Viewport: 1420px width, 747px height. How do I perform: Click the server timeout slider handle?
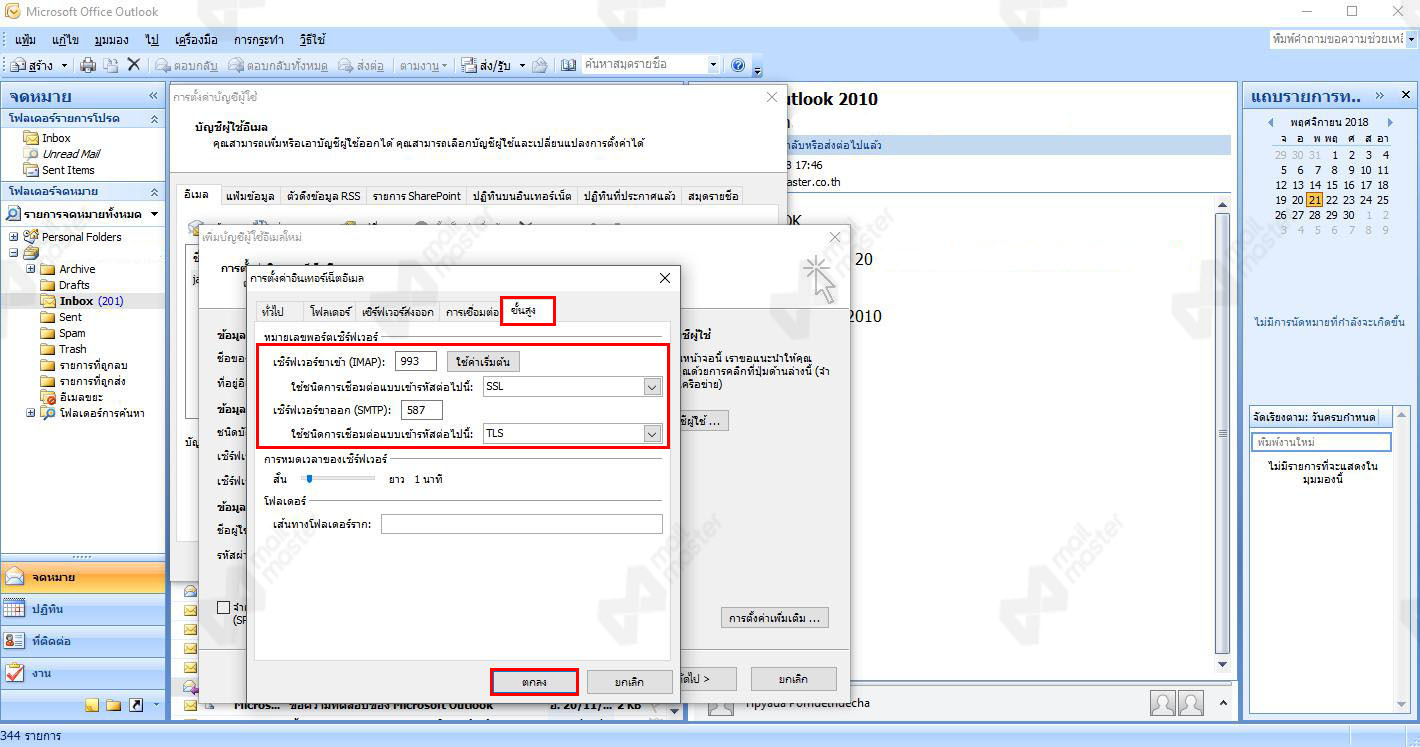[x=310, y=479]
